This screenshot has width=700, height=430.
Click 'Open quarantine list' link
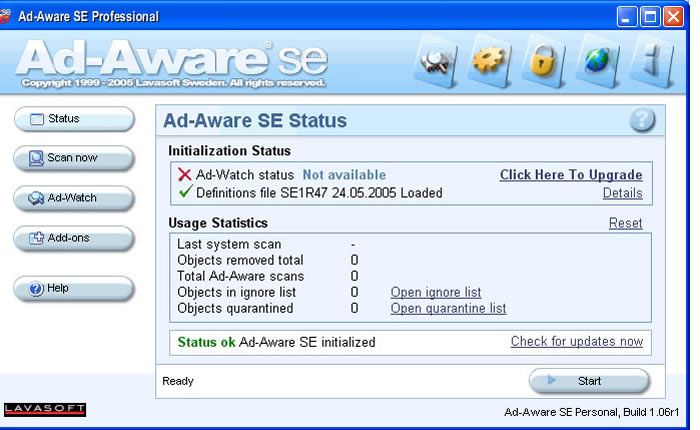[448, 308]
